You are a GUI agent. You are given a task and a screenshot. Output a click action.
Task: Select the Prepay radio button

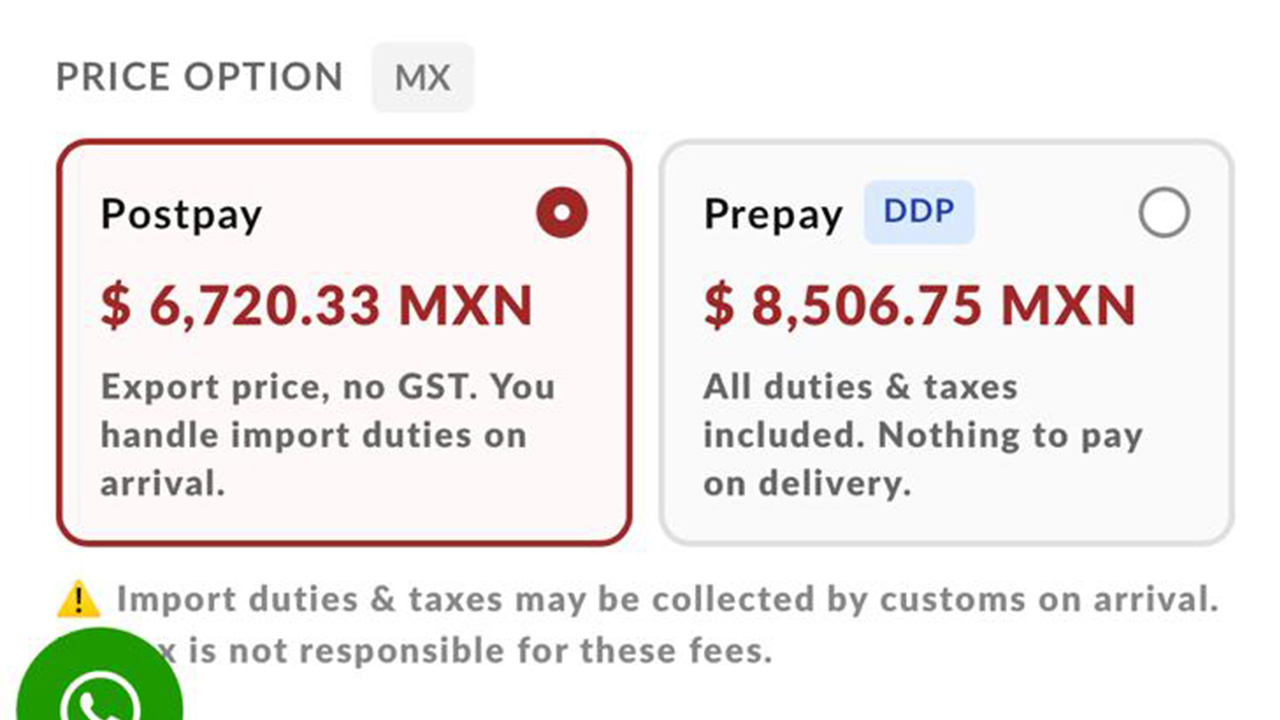[x=1164, y=213]
